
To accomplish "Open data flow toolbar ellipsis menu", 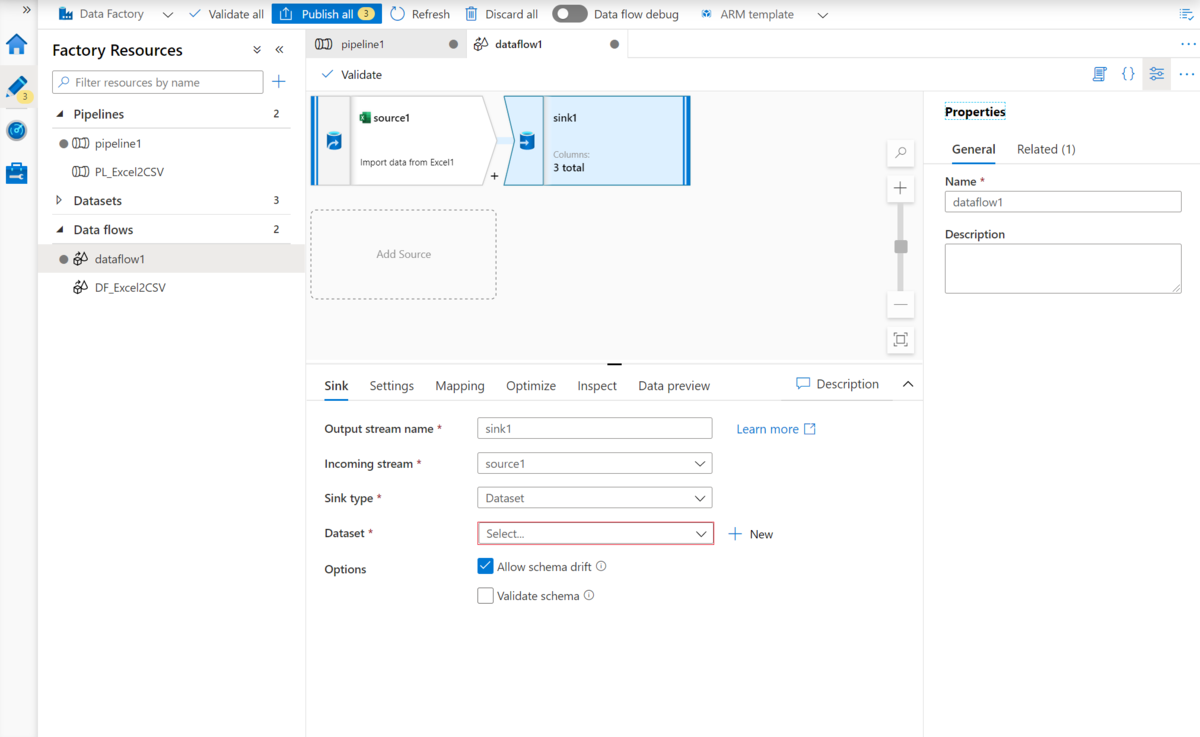I will pyautogui.click(x=1187, y=74).
